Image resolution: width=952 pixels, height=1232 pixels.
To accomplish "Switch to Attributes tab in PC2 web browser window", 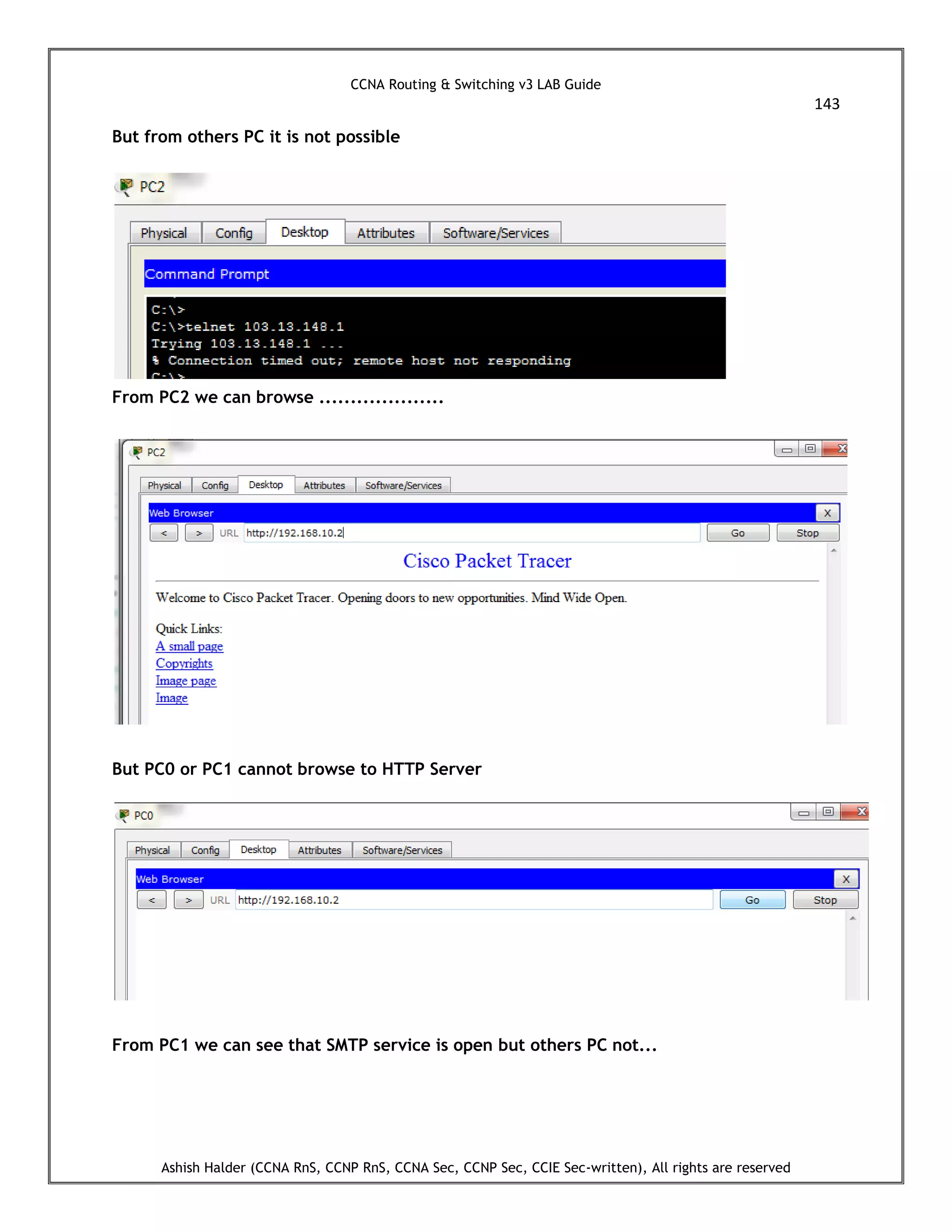I will pyautogui.click(x=324, y=485).
